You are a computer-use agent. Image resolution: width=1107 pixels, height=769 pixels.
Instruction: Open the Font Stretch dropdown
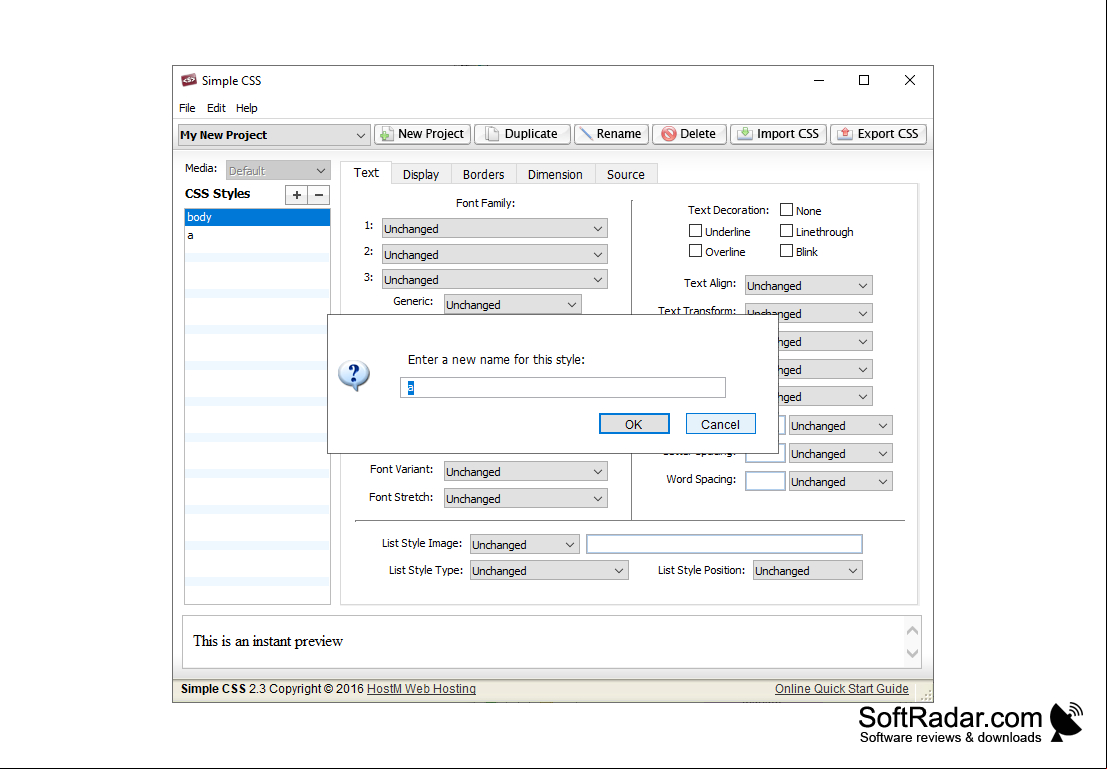[x=525, y=499]
